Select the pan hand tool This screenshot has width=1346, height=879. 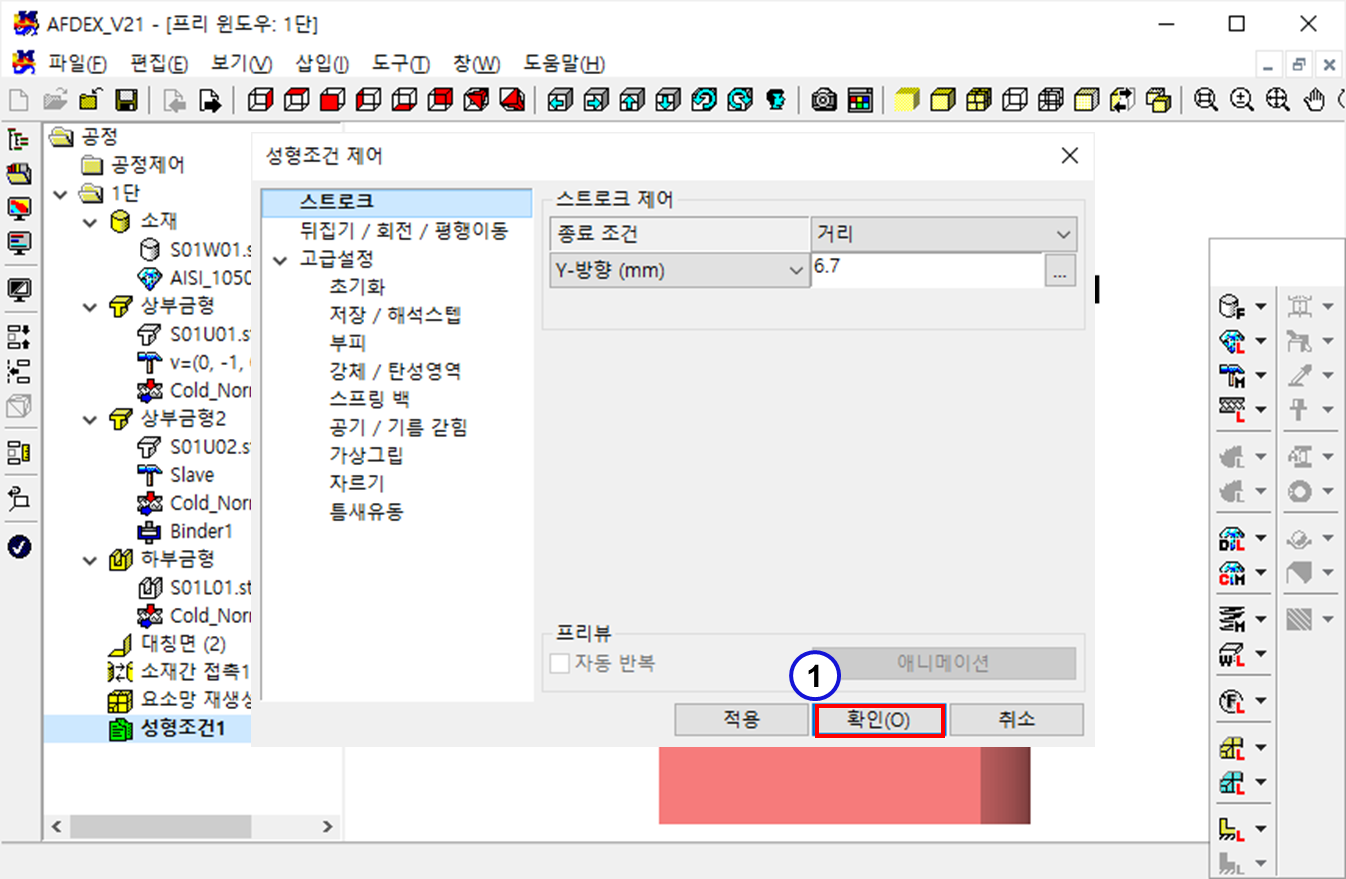[1317, 100]
